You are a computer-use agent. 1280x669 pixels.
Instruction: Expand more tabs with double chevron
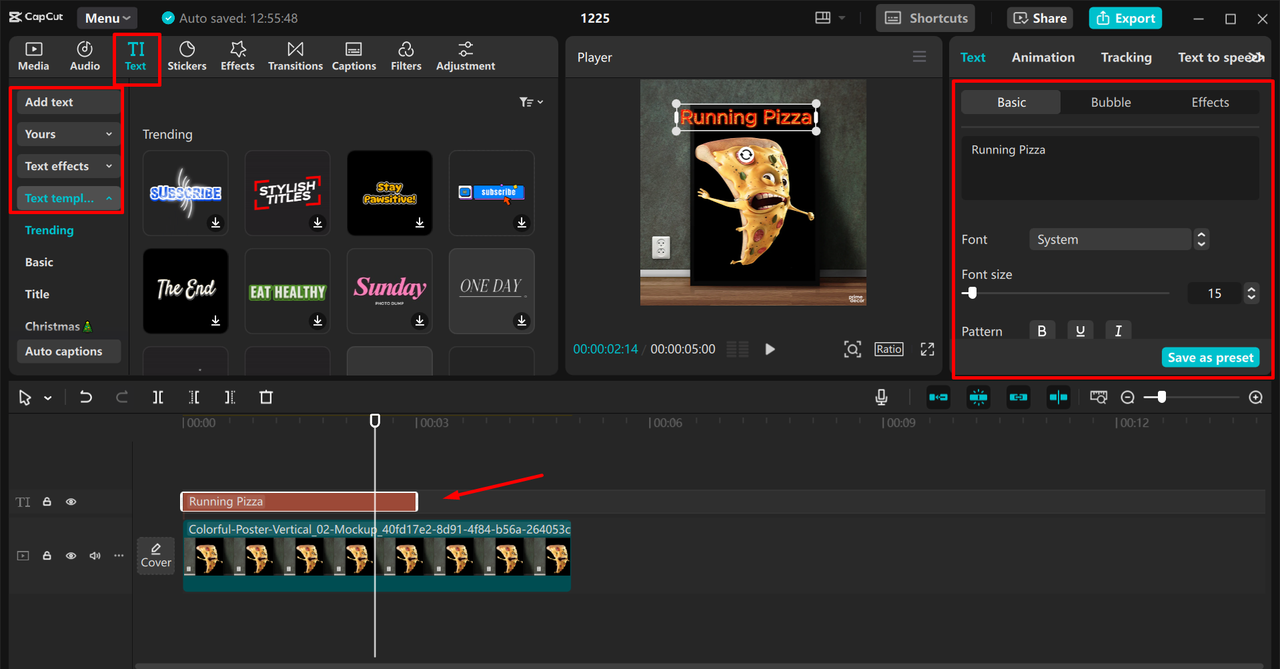pos(1258,57)
